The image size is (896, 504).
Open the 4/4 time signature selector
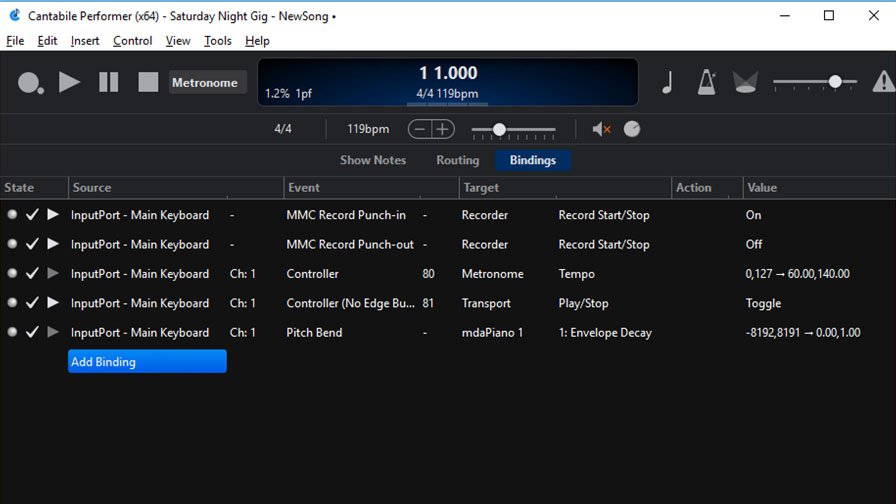283,129
